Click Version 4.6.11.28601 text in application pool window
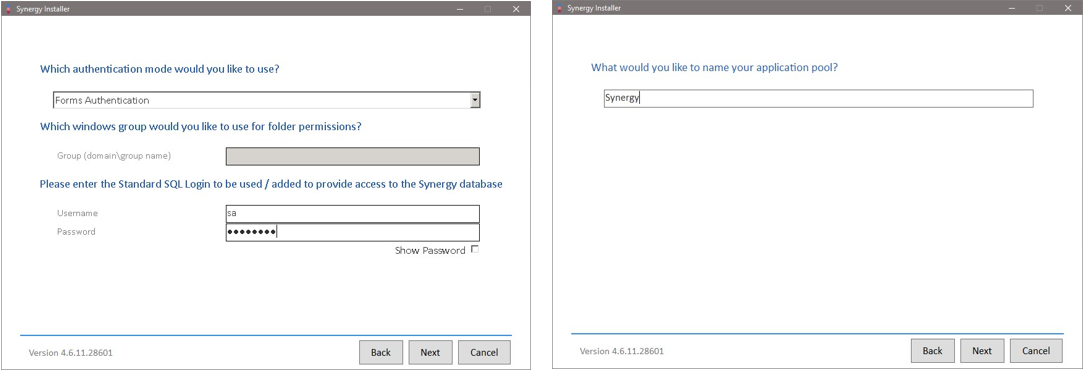Screen dimensions: 1085x371 pyautogui.click(x=621, y=352)
